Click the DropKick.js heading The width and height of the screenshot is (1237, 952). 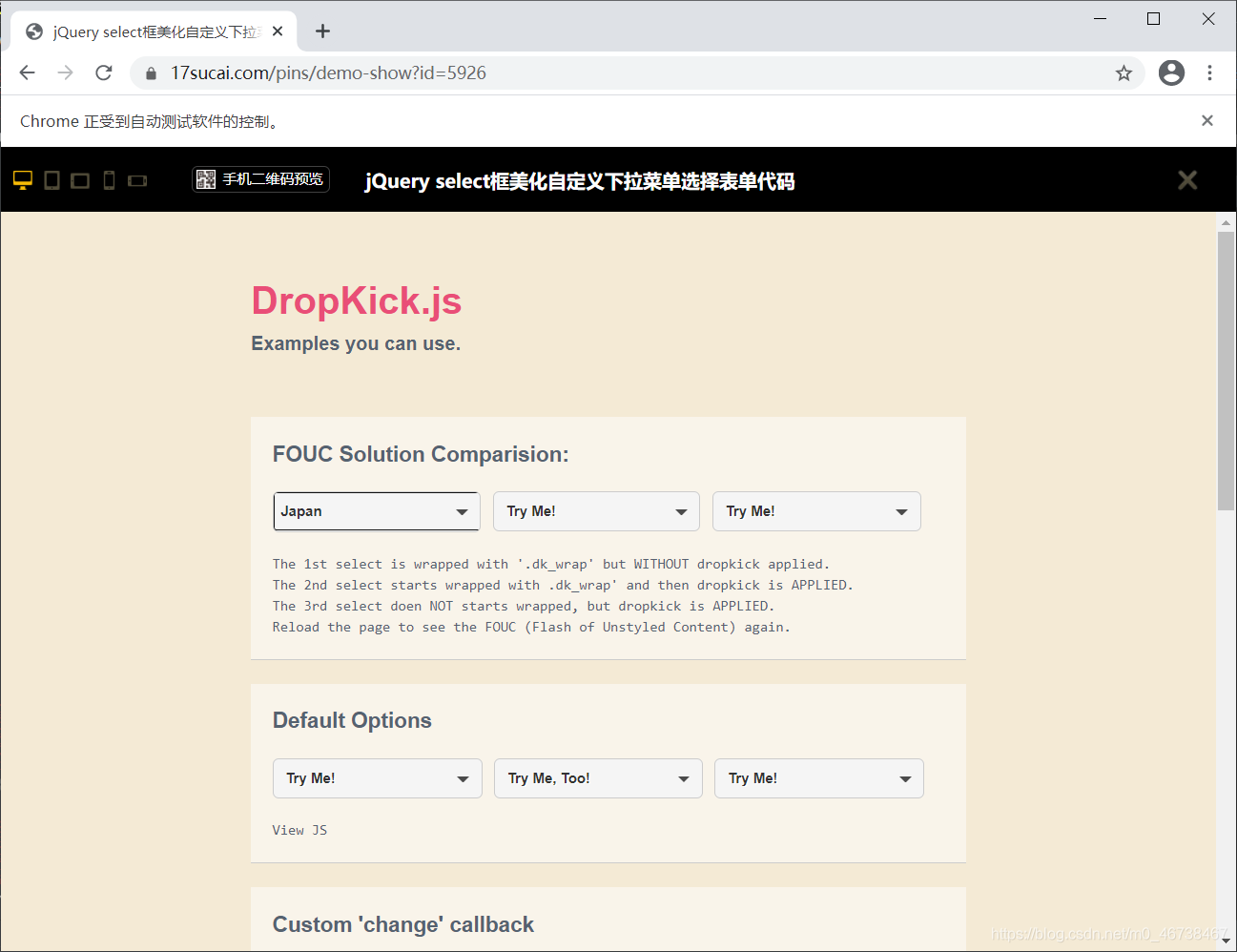(357, 300)
